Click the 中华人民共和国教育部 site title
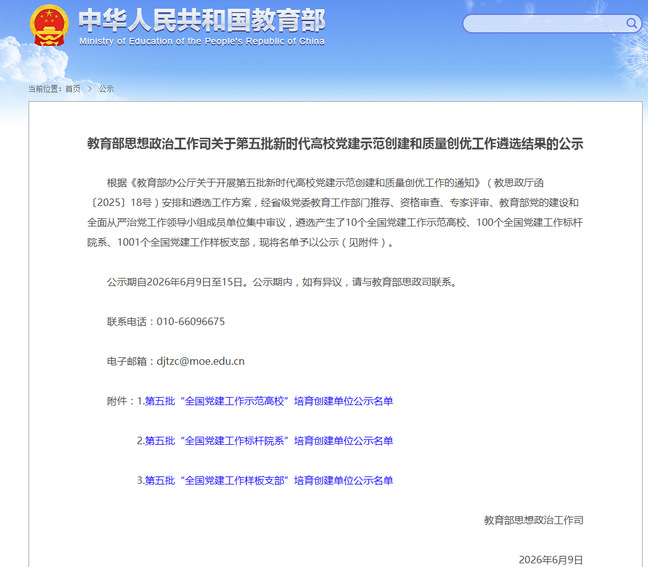This screenshot has height=567, width=648. [x=202, y=21]
